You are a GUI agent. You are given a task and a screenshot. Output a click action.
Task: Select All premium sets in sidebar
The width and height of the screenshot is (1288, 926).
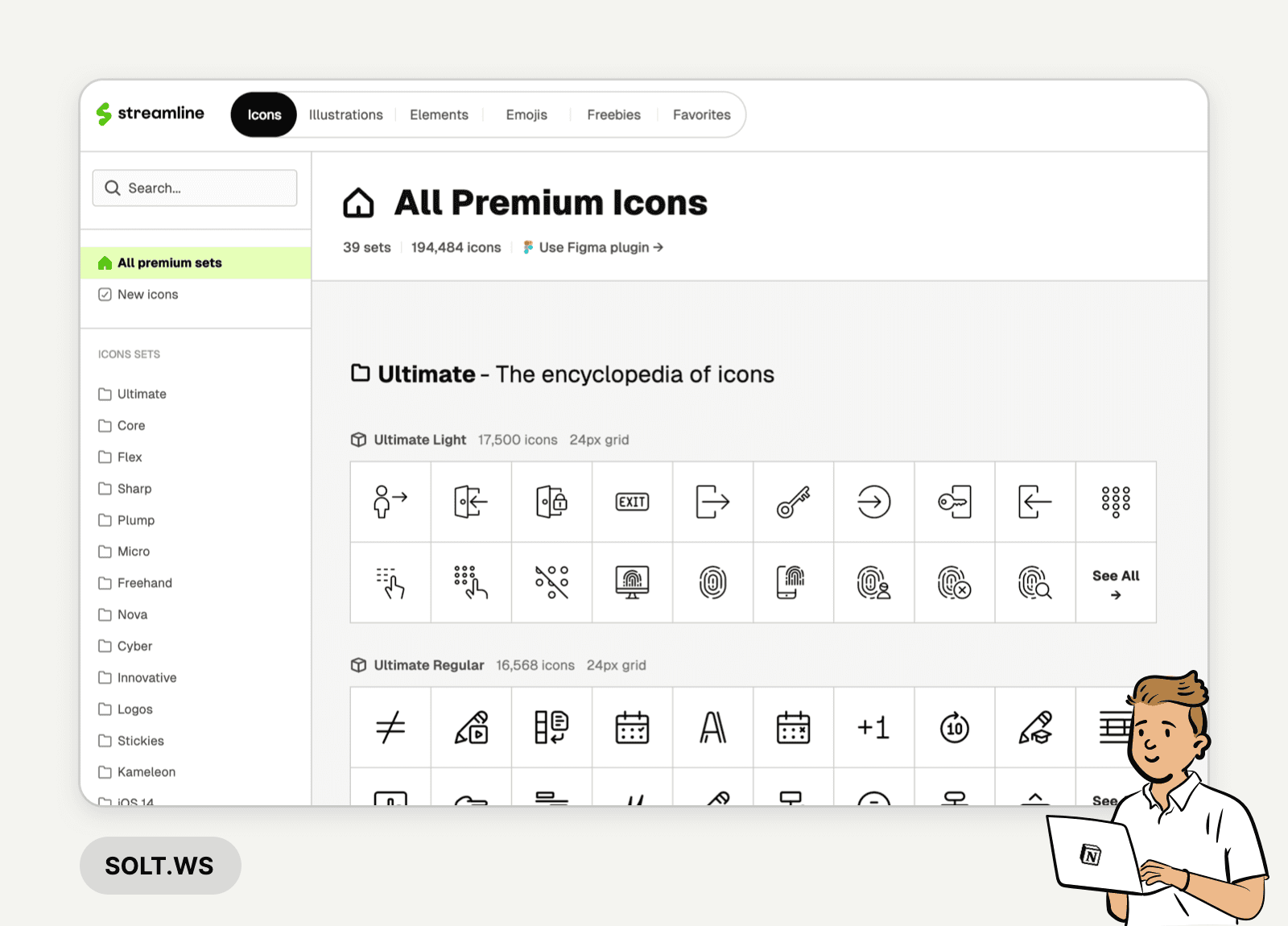tap(196, 263)
